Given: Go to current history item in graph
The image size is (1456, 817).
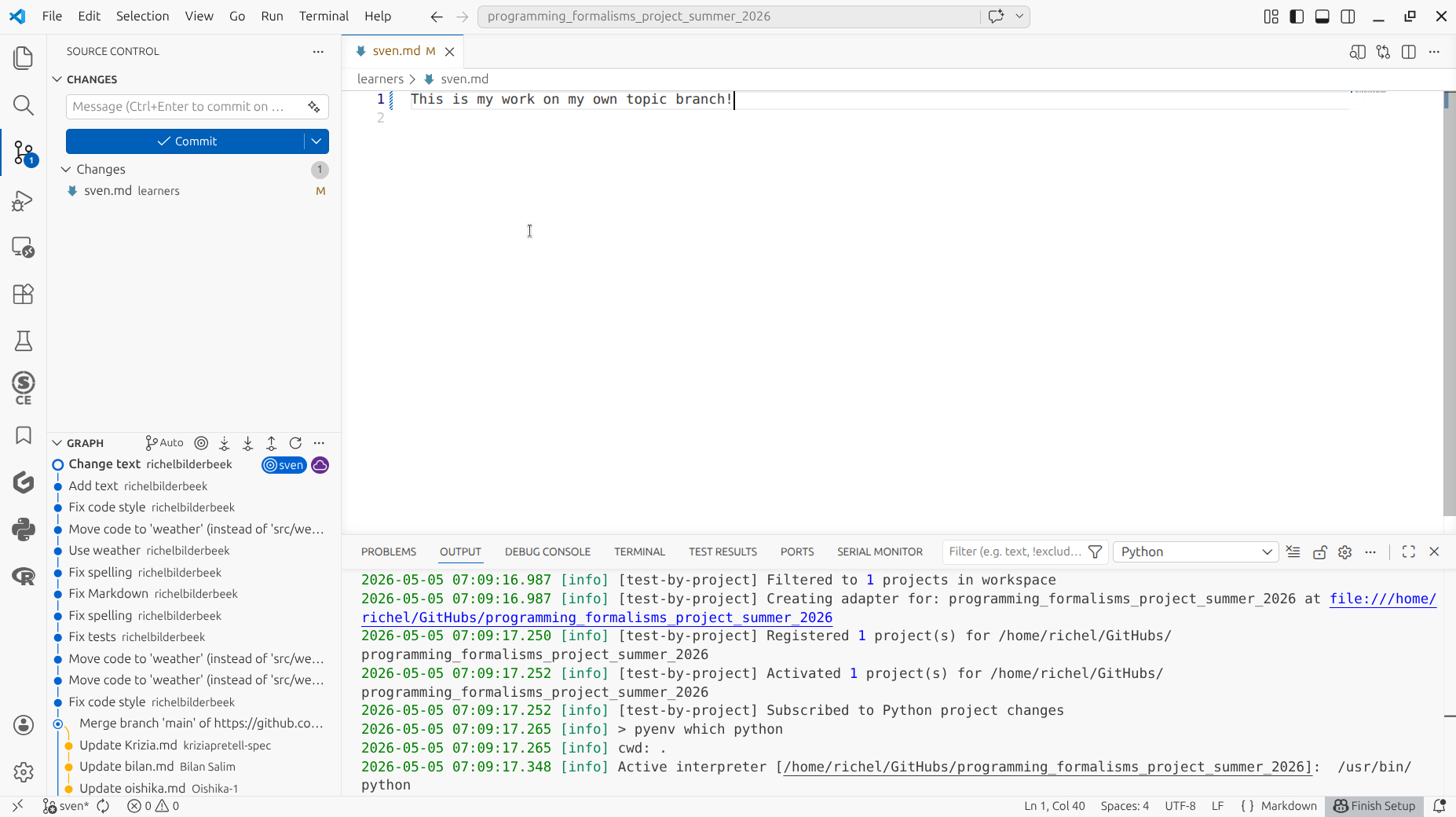Looking at the screenshot, I should [x=201, y=443].
